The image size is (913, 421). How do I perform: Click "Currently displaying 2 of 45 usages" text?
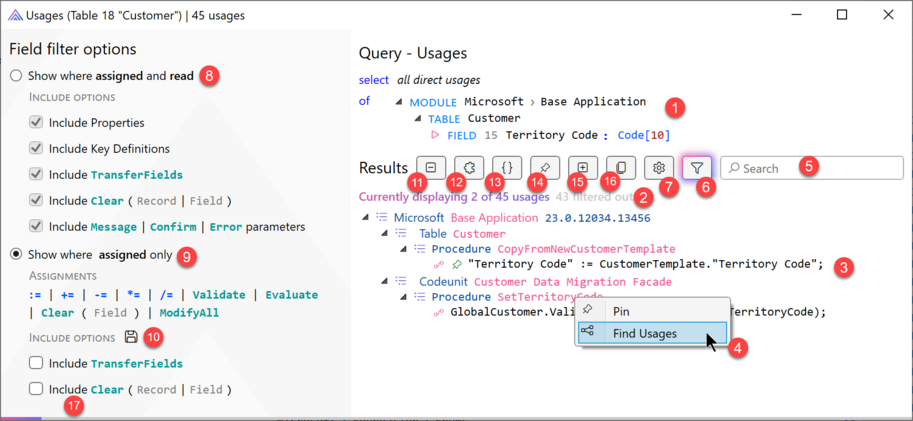(454, 197)
